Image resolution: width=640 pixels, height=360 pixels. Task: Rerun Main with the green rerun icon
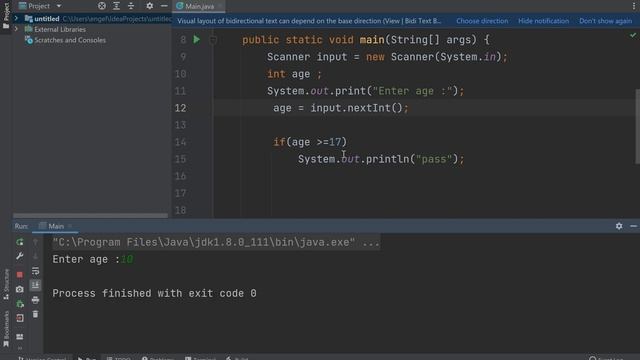(x=20, y=242)
